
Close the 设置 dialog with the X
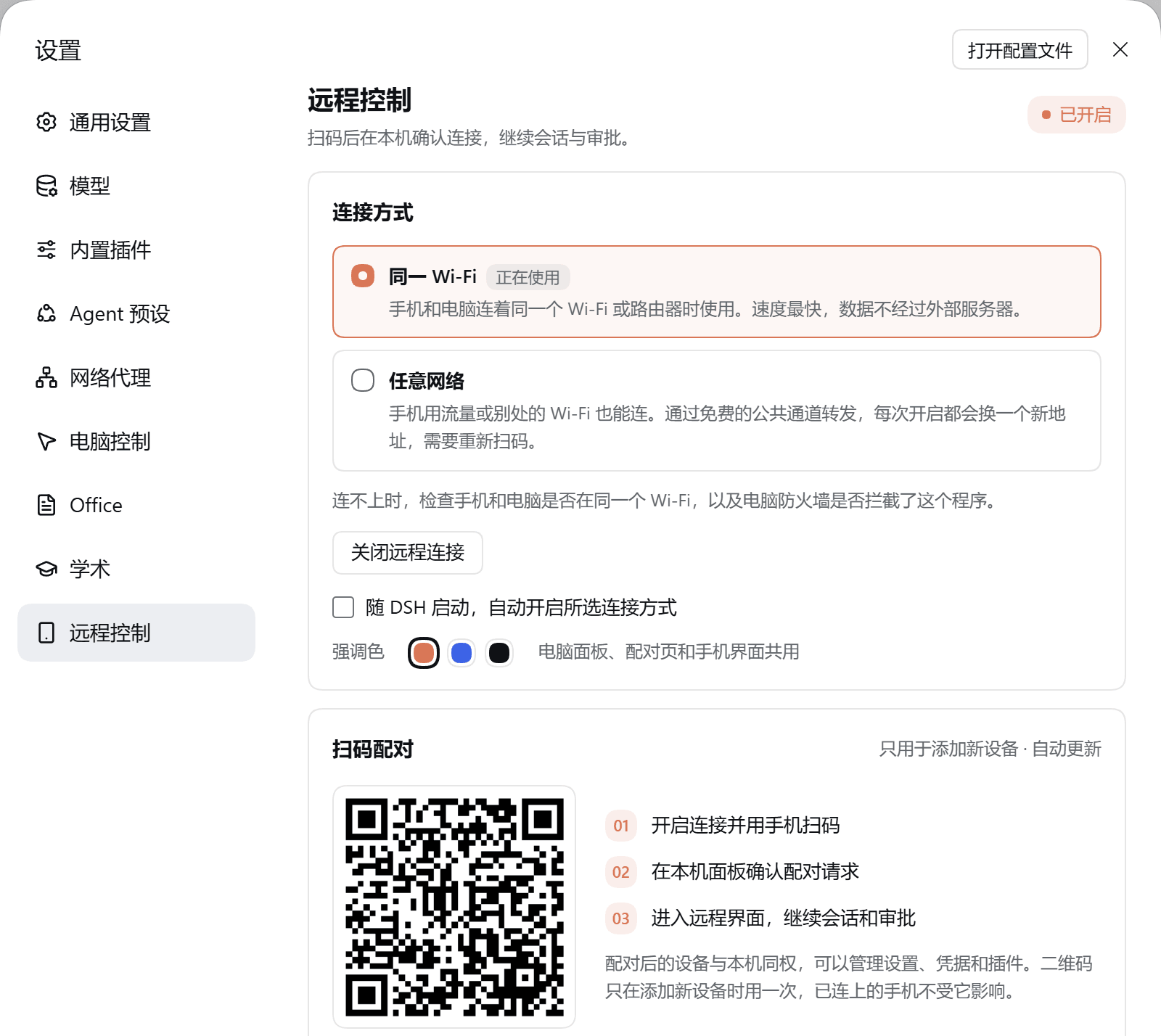[1120, 49]
